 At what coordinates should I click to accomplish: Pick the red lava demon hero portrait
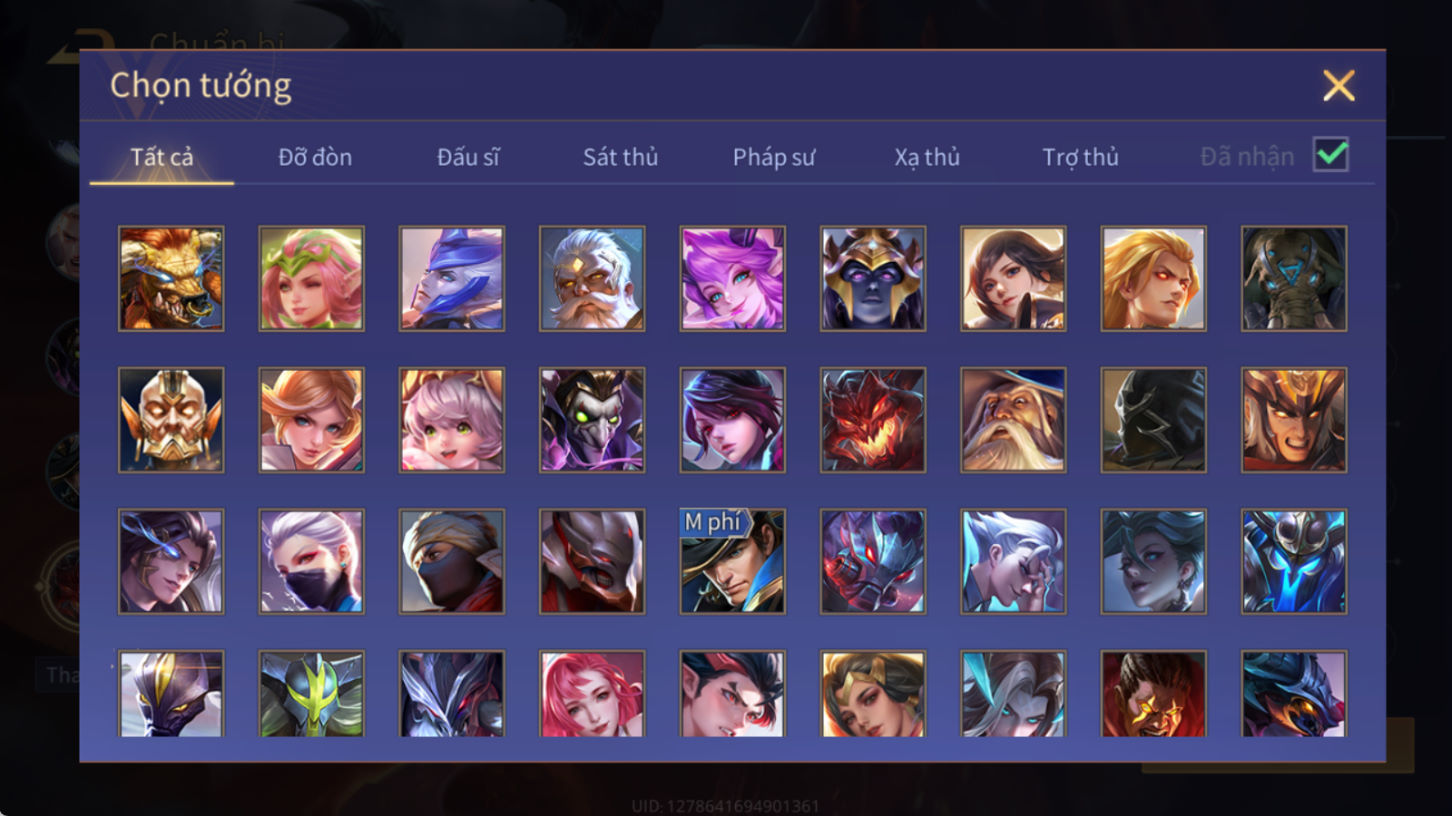tap(873, 420)
